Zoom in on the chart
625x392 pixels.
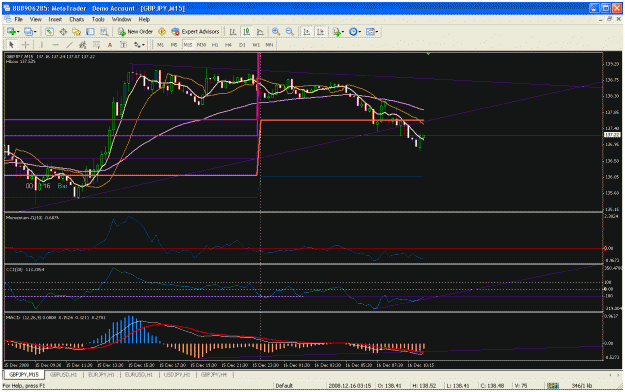[275, 32]
